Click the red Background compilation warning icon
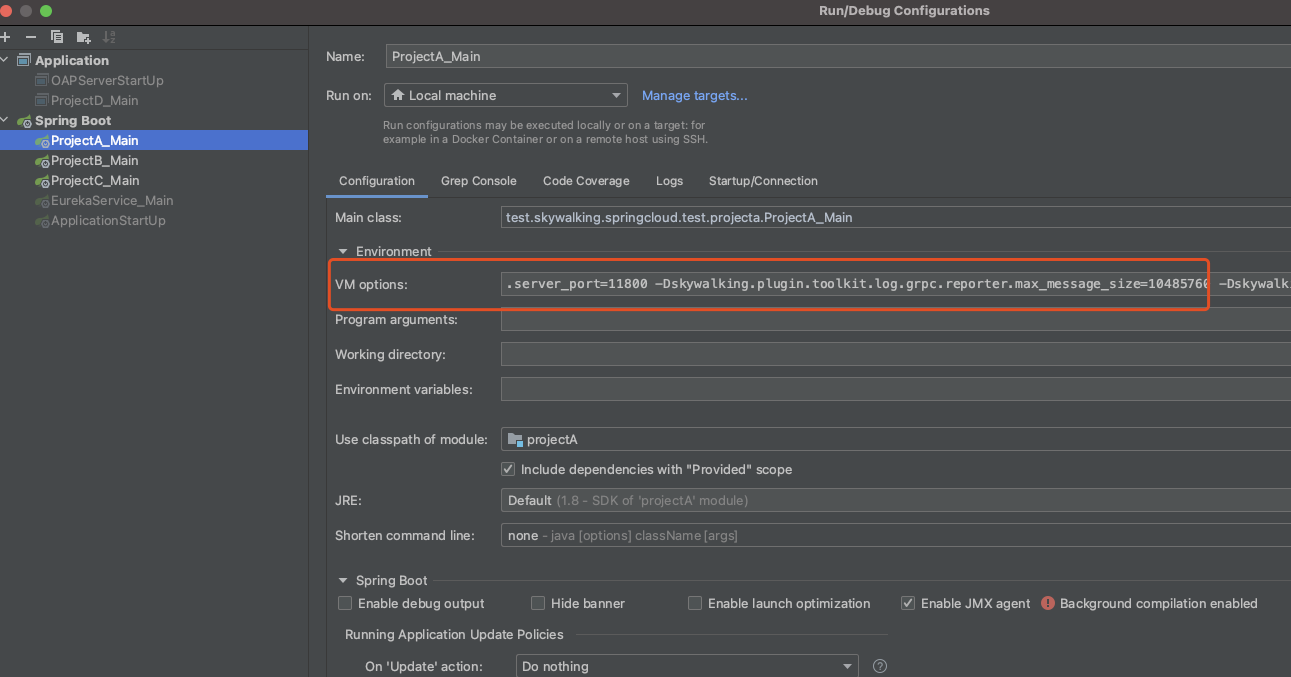The height and width of the screenshot is (677, 1291). coord(1048,603)
